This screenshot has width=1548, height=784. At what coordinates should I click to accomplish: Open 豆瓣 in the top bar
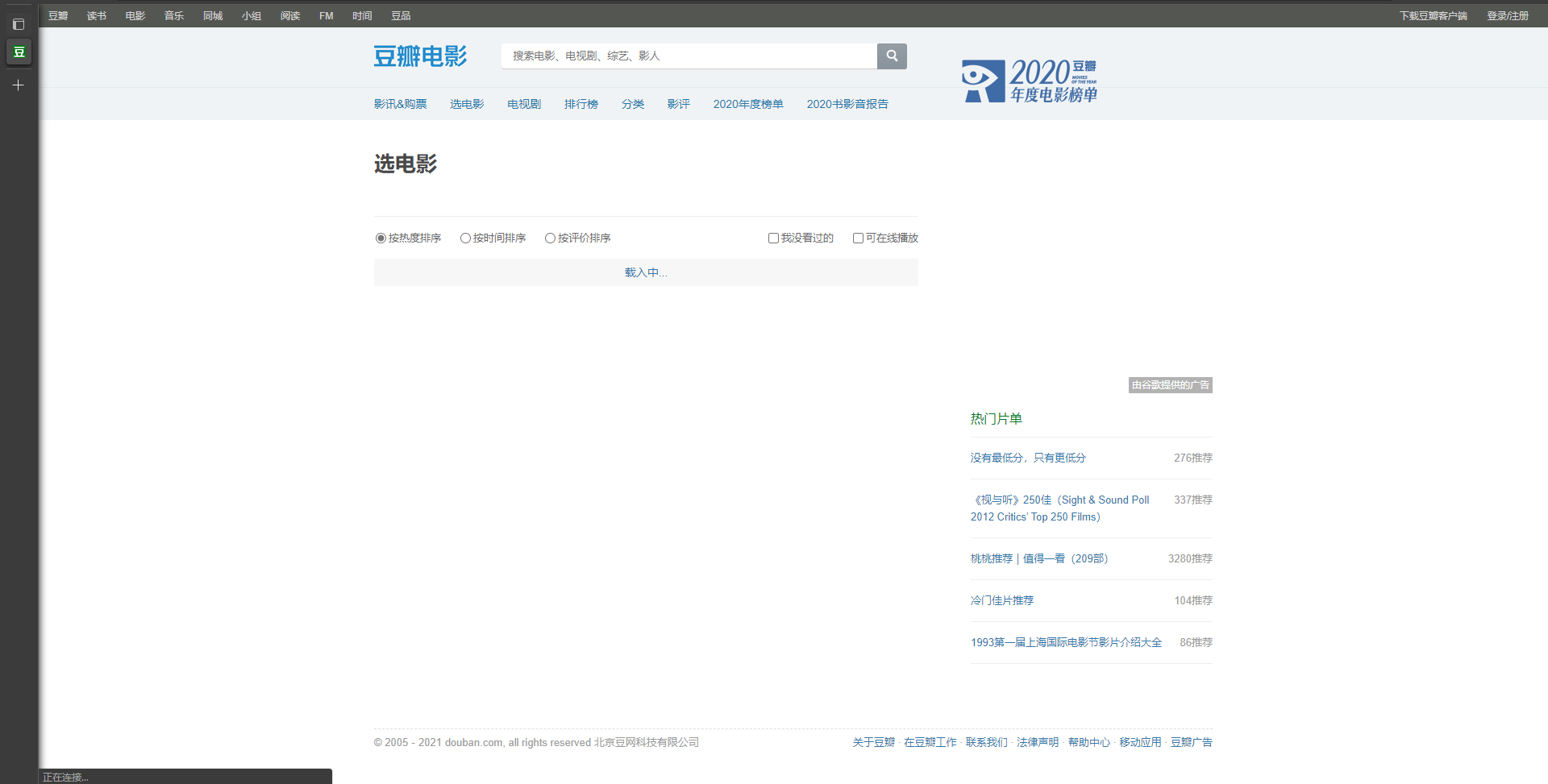point(58,15)
